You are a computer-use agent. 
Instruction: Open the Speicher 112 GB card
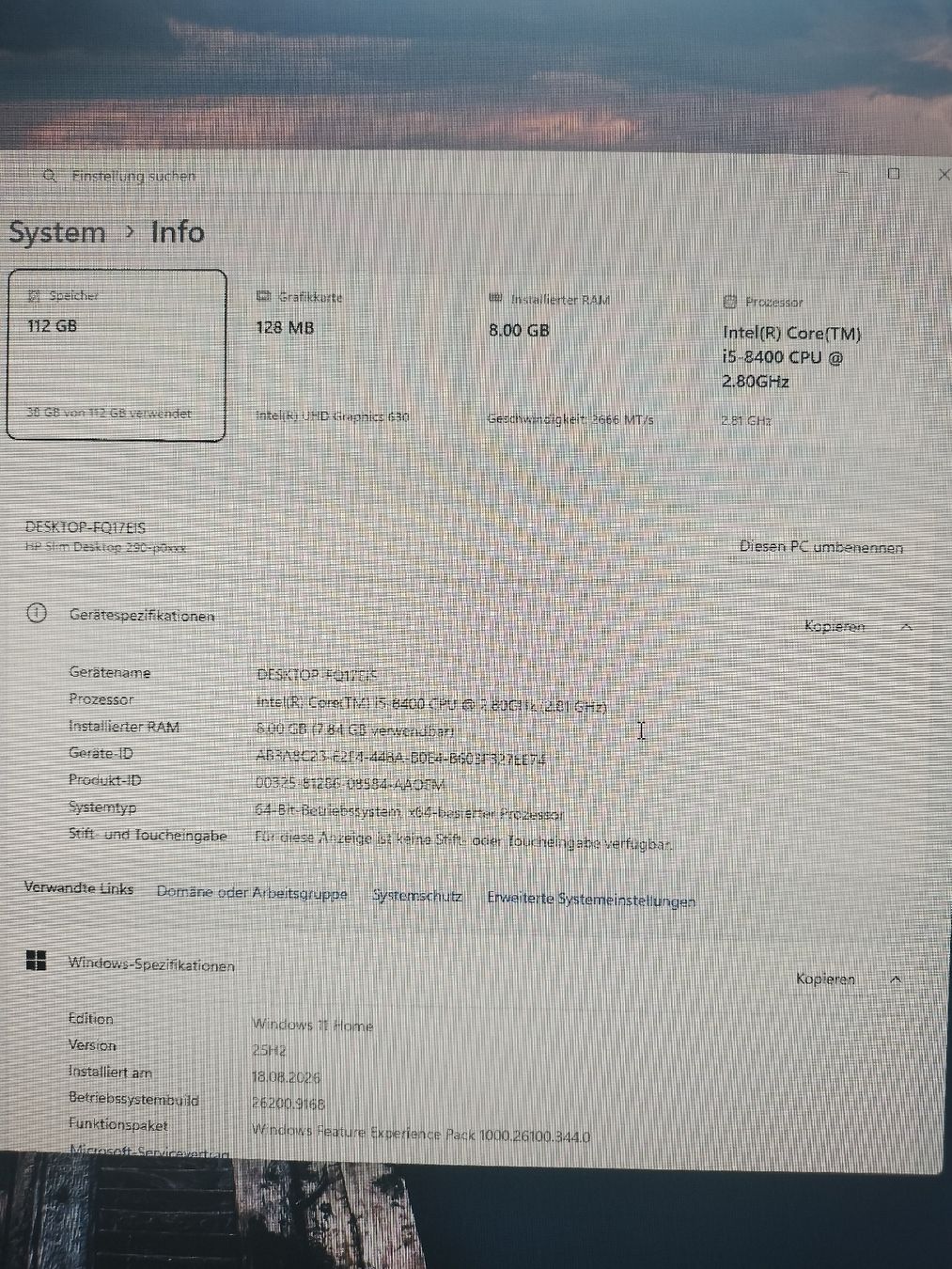[117, 354]
